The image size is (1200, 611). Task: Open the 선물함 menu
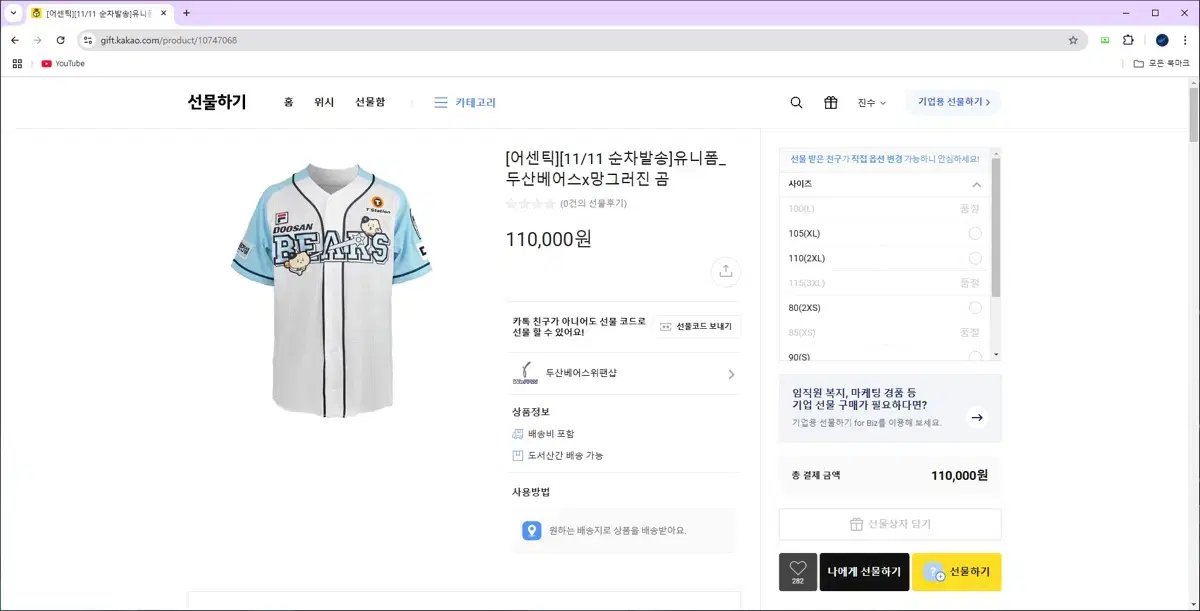370,102
